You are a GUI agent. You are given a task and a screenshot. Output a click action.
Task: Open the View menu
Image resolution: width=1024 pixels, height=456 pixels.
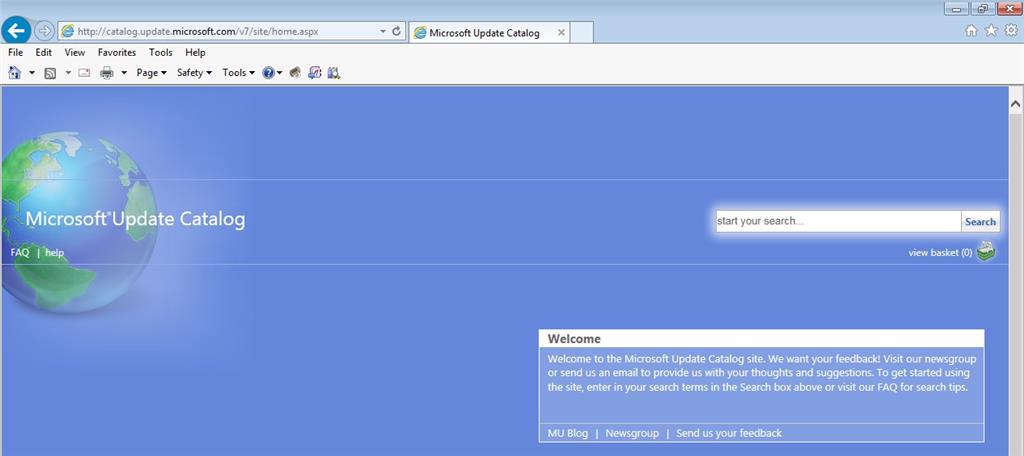74,52
